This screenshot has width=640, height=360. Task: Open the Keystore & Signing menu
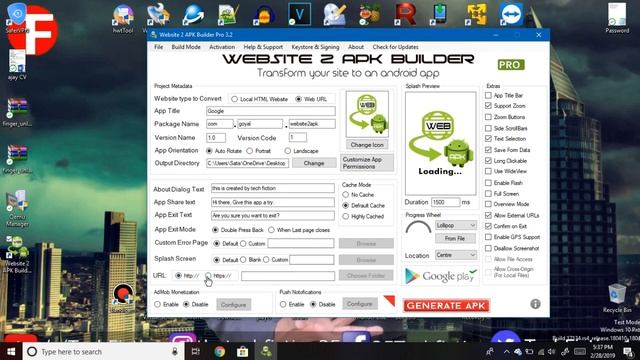(315, 47)
